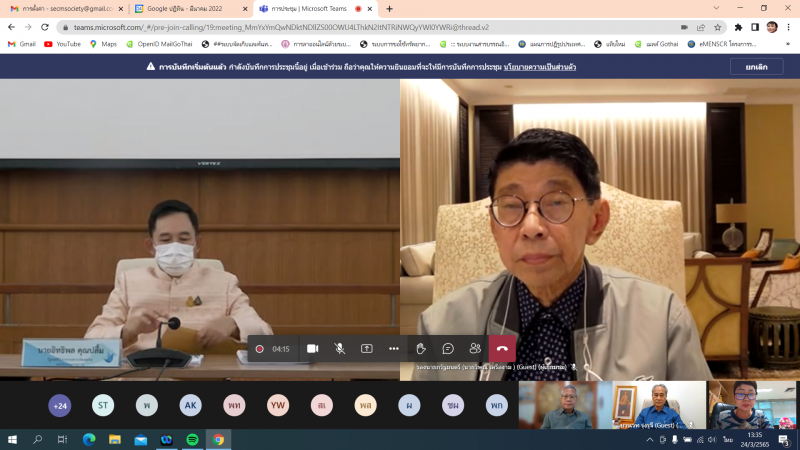Open the share content tray
Image resolution: width=800 pixels, height=450 pixels.
366,348
